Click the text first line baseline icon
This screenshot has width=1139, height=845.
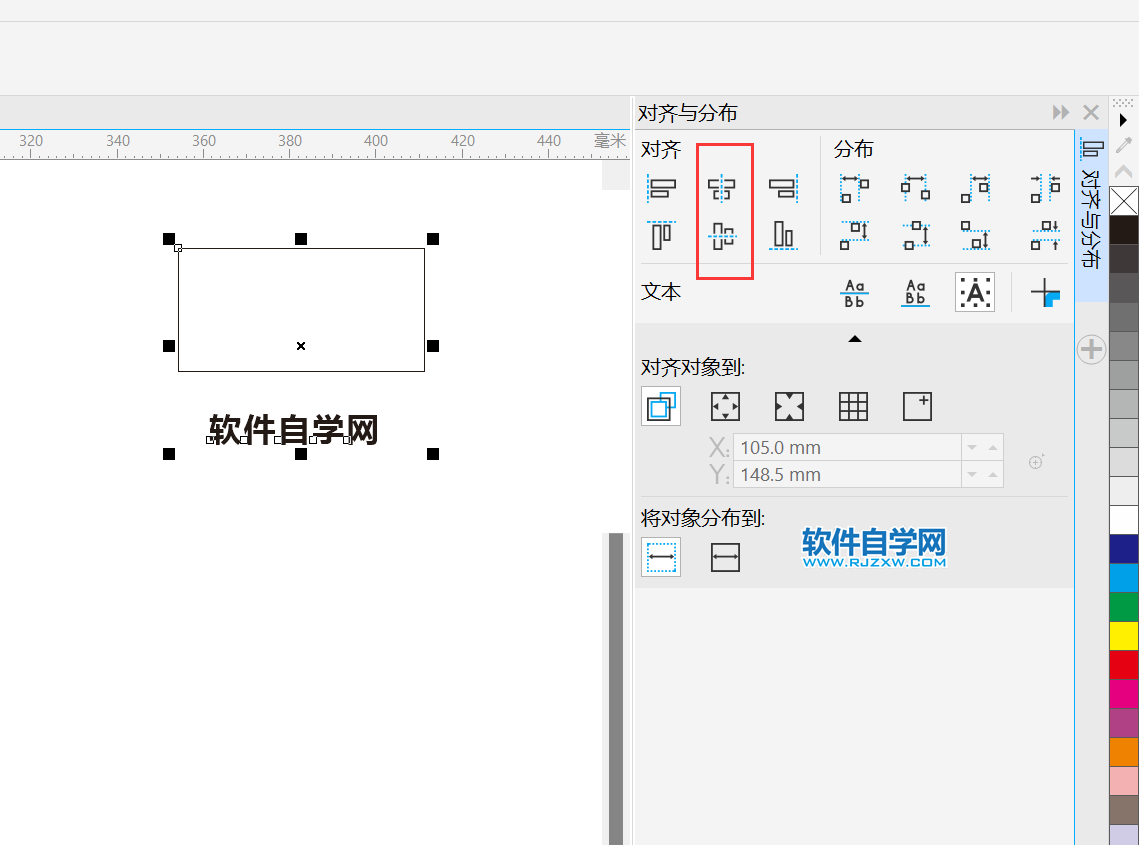[854, 292]
